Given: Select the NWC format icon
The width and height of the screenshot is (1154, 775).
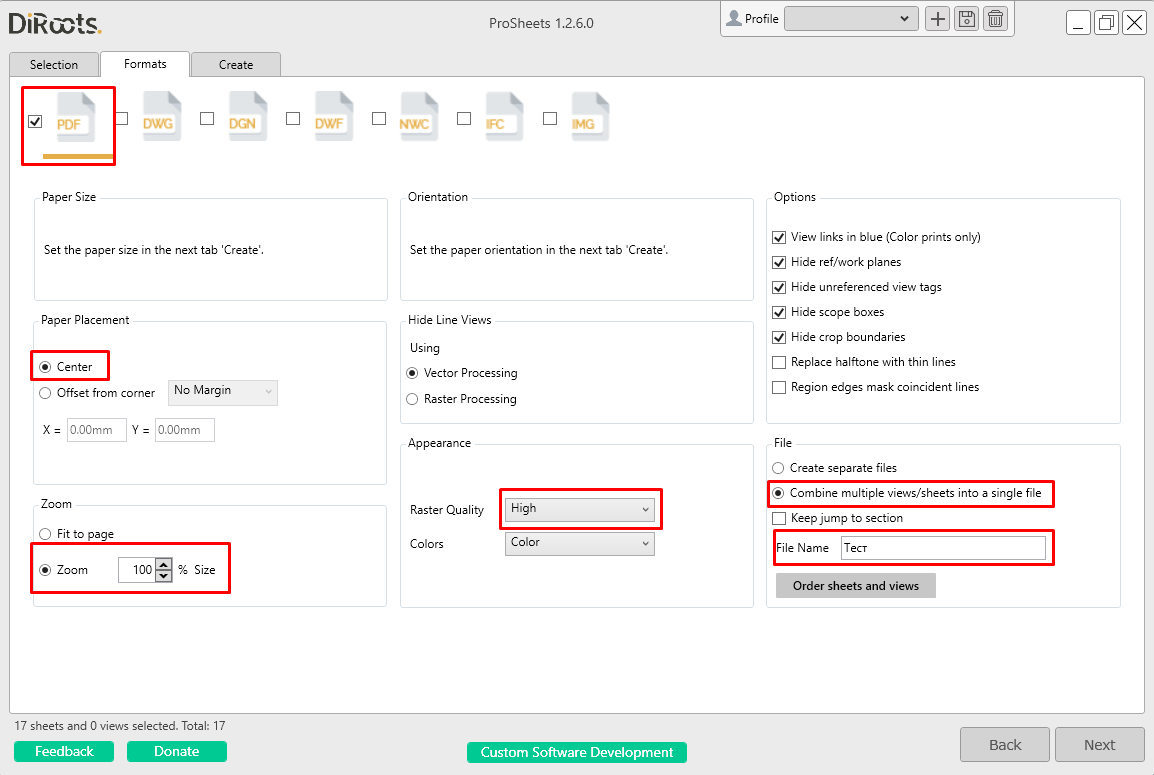Looking at the screenshot, I should [418, 116].
